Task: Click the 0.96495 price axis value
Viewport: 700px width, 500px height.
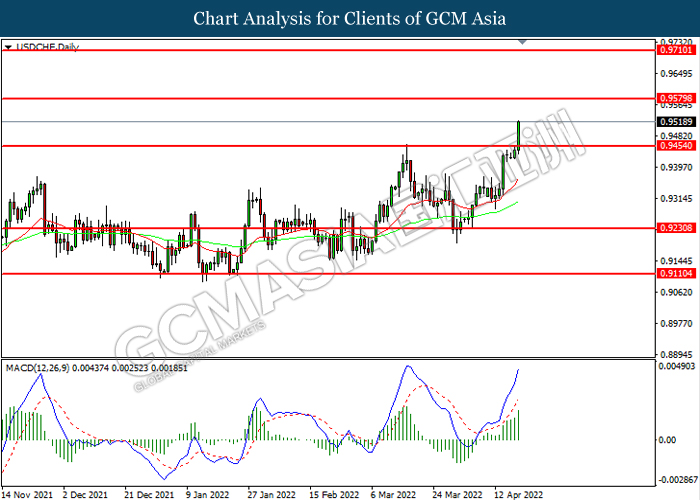Action: click(x=676, y=73)
